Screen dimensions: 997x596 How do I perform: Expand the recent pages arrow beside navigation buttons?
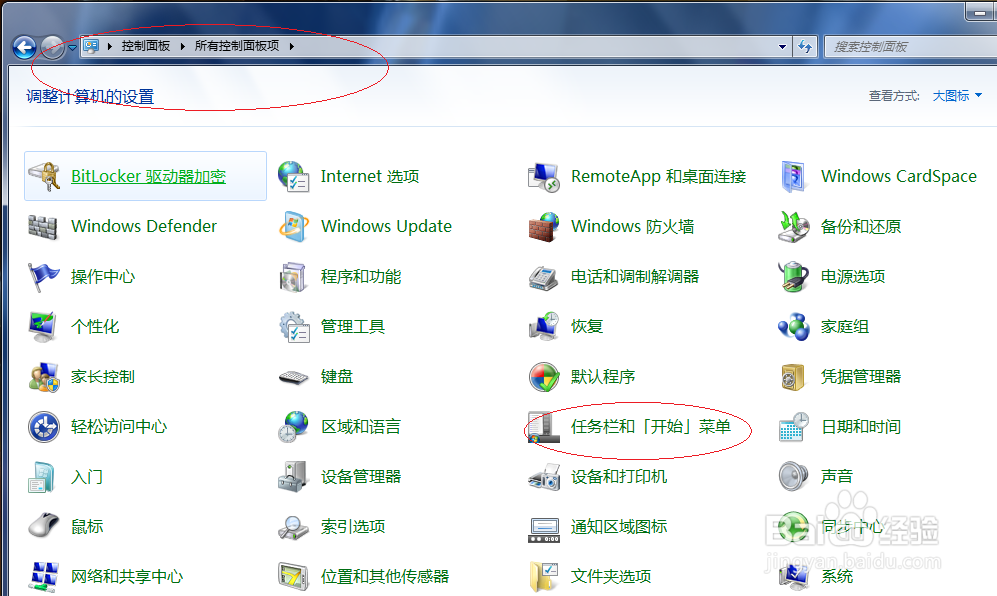coord(72,47)
